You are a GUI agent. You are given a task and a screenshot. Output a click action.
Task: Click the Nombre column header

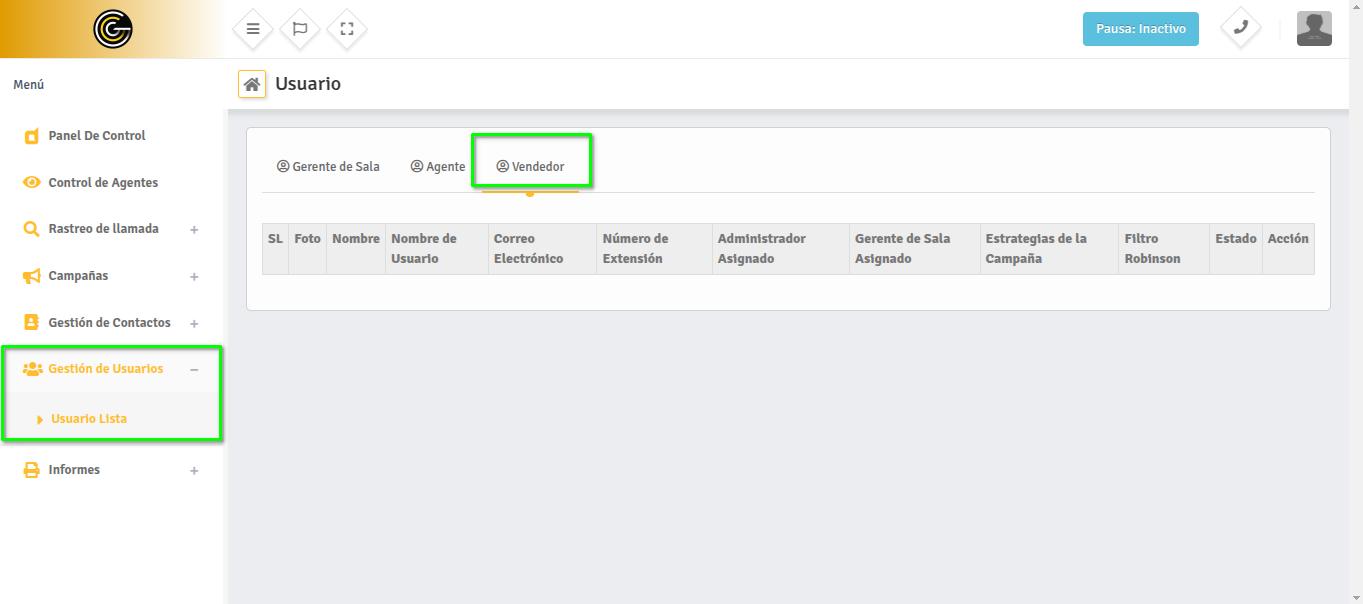coord(356,239)
